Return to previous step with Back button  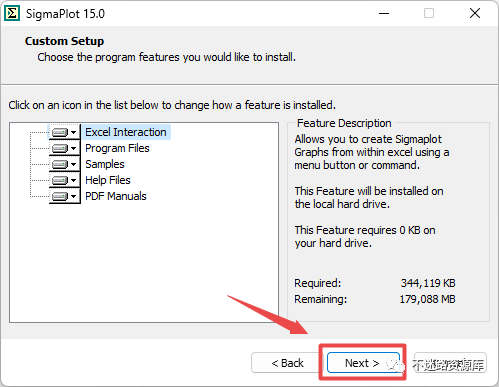coord(287,363)
